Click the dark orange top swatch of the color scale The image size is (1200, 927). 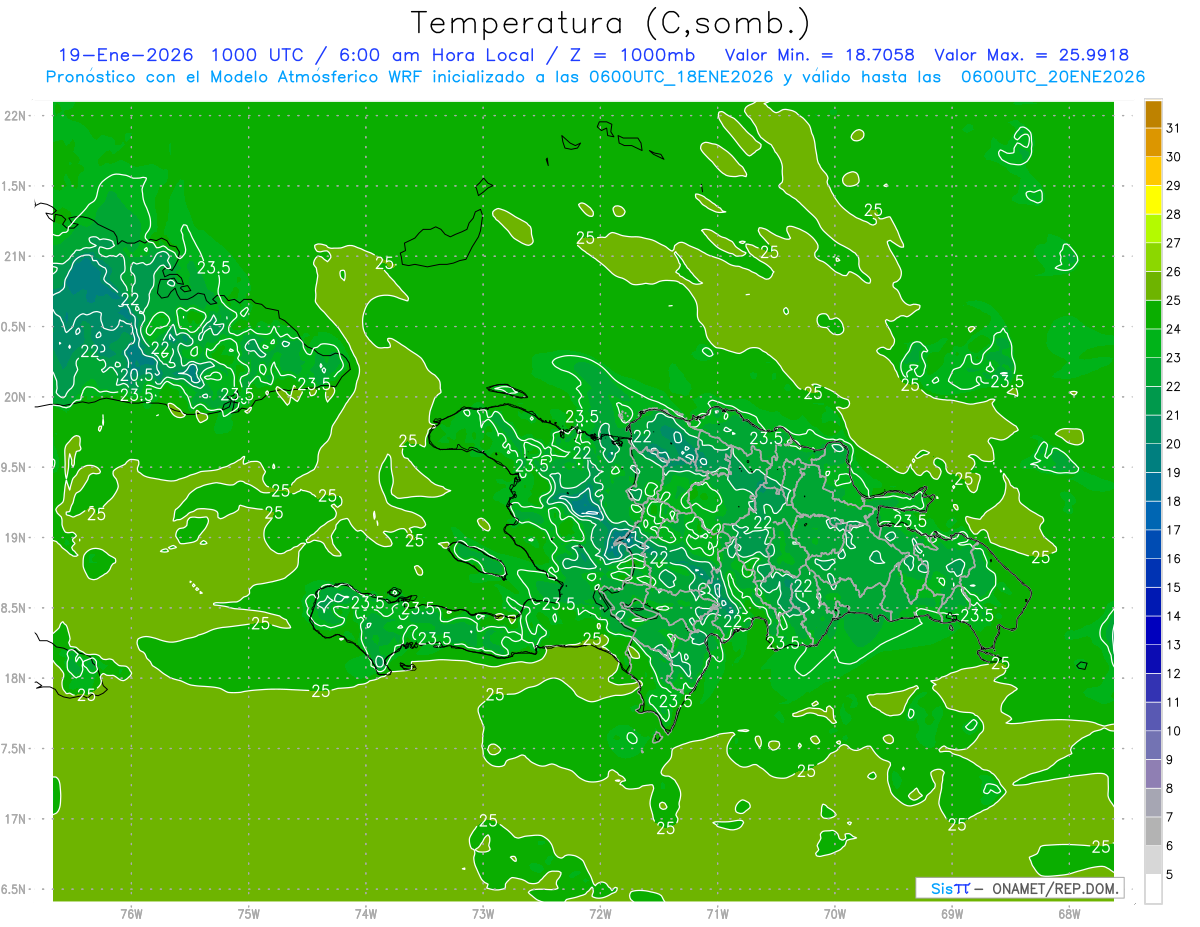(x=1153, y=114)
